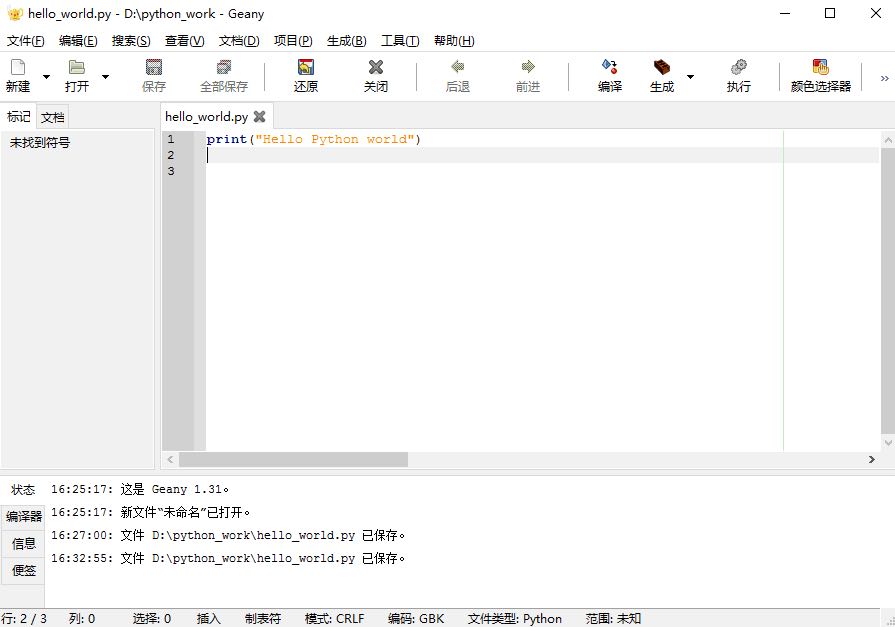The height and width of the screenshot is (627, 895).
Task: Show more toolbar items via » chevron
Action: pyautogui.click(x=884, y=78)
